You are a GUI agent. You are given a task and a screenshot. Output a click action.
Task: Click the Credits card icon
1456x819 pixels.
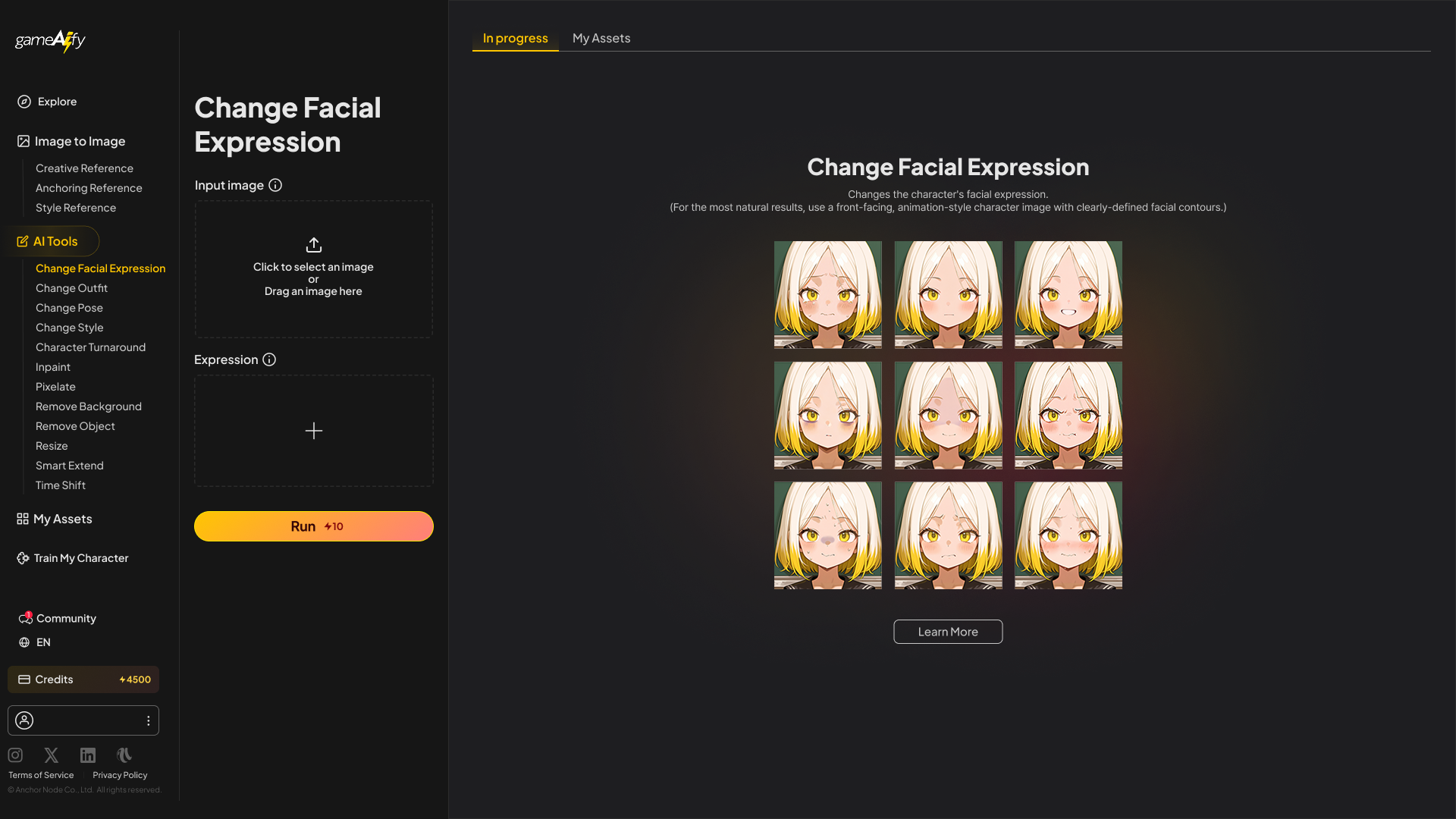[x=24, y=679]
